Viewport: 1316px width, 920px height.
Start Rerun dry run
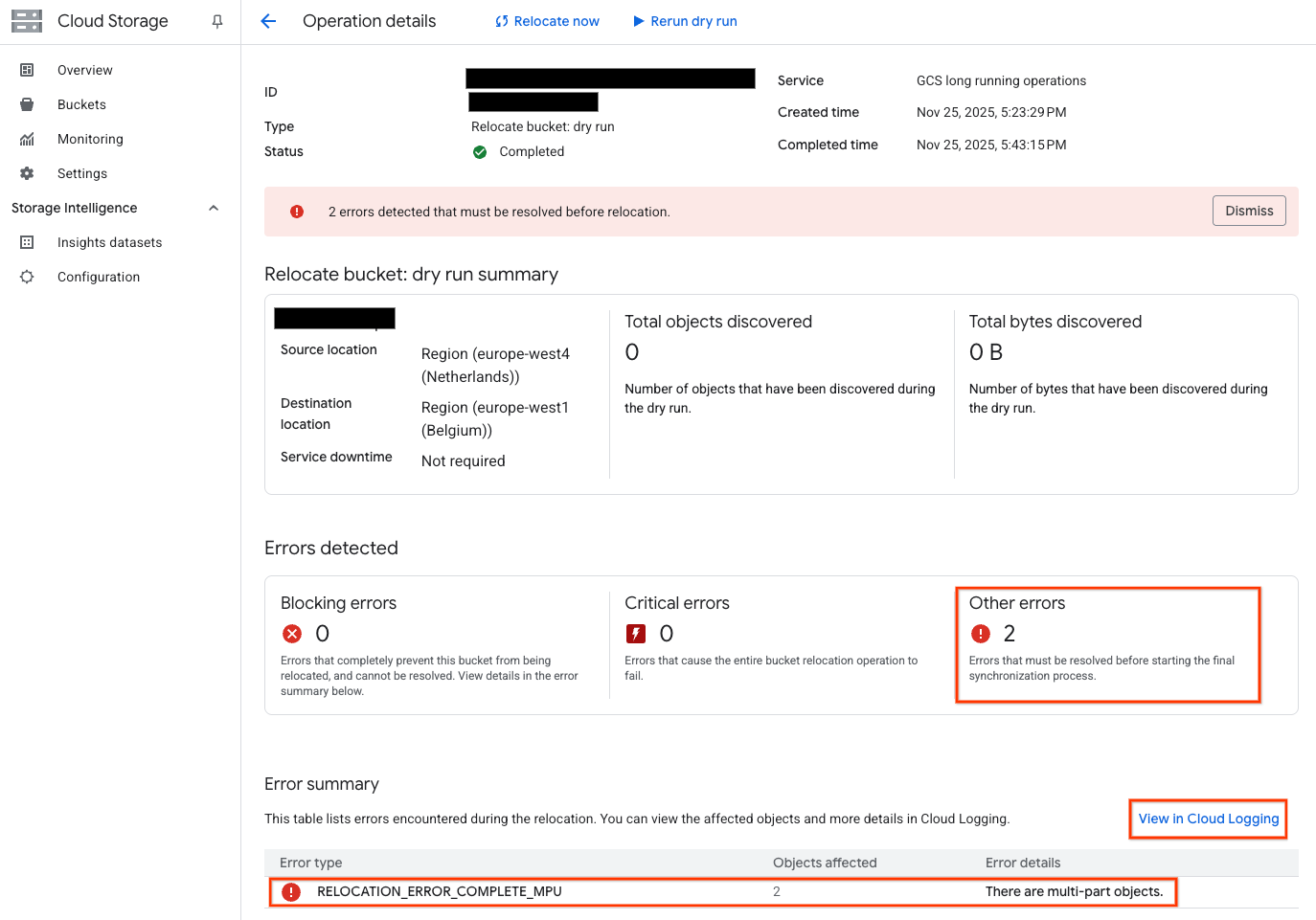[x=685, y=21]
